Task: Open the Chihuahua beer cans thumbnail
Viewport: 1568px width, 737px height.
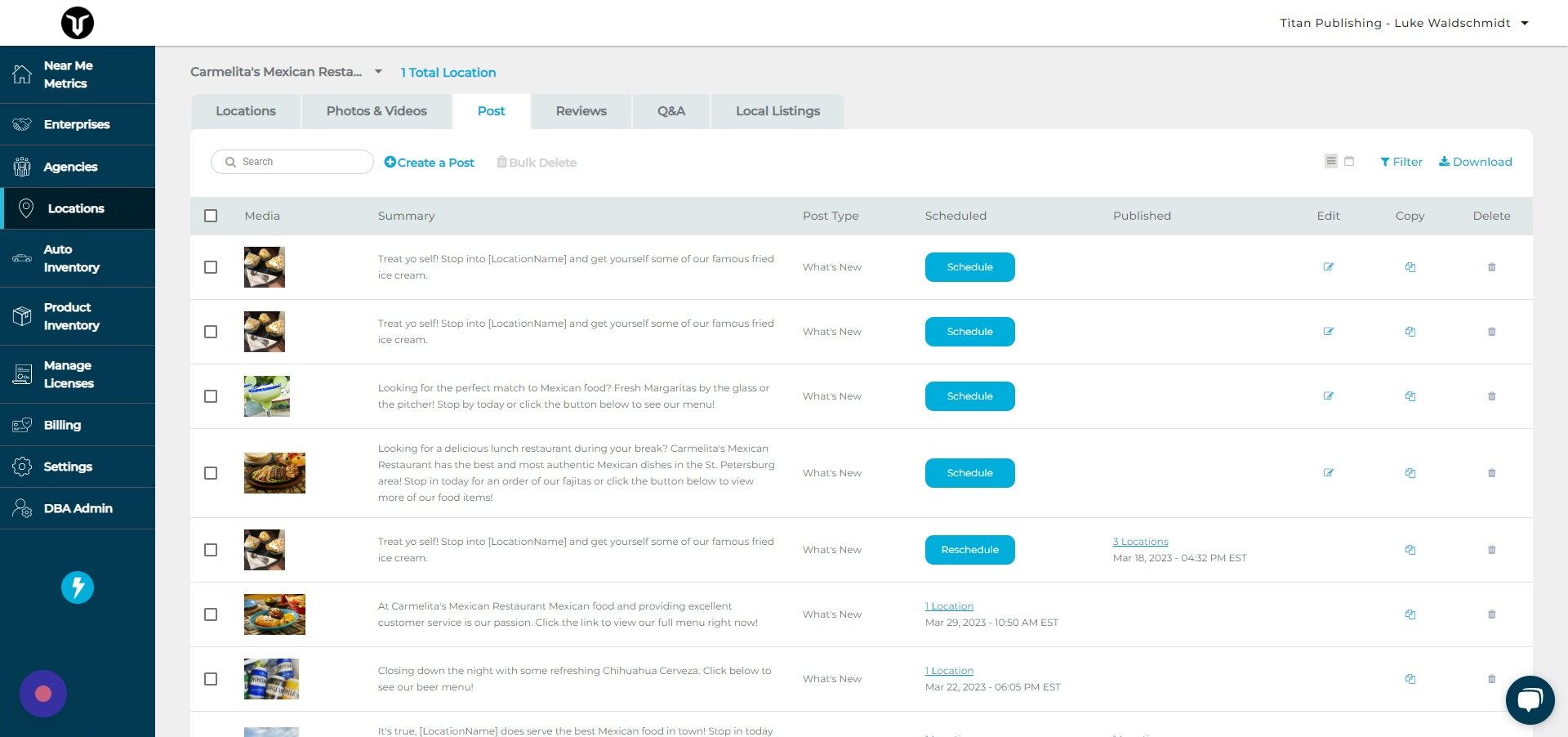Action: [x=271, y=679]
